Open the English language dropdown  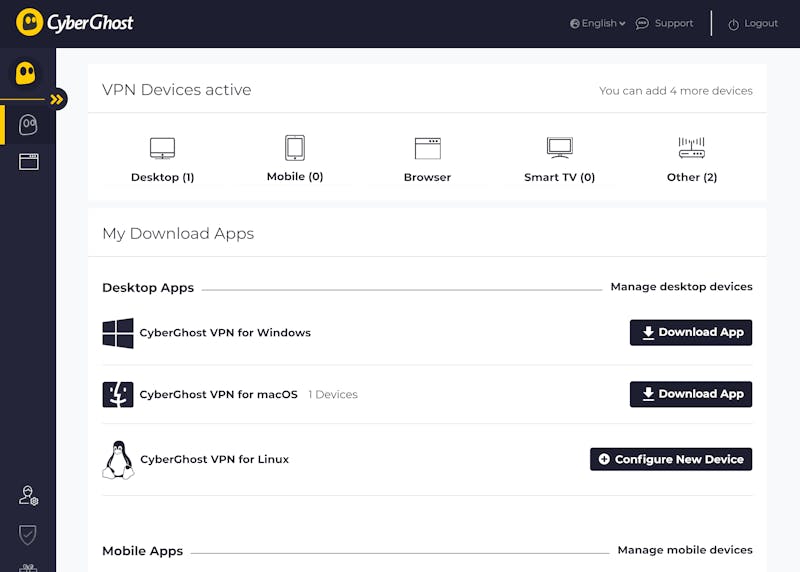(x=597, y=23)
